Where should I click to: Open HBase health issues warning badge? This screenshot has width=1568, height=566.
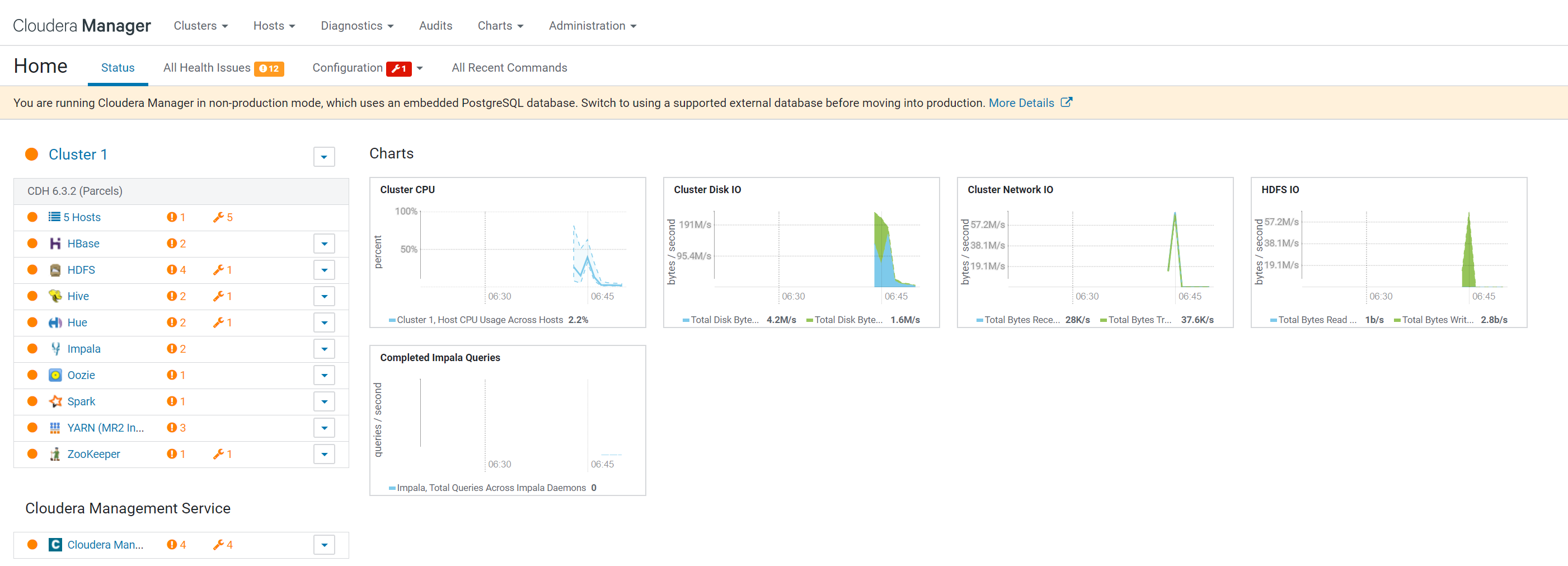[176, 244]
